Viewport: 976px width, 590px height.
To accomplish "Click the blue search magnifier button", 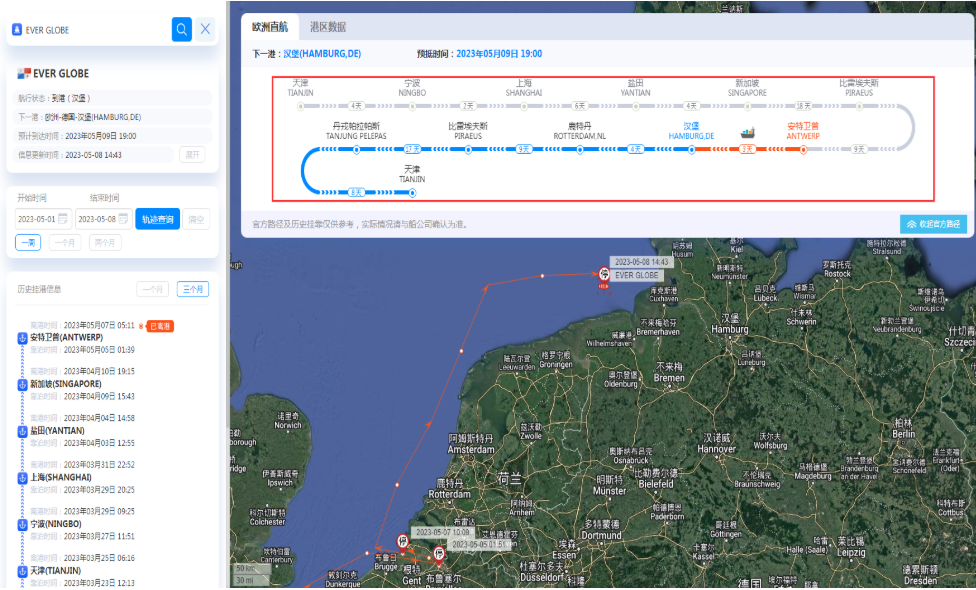I will [181, 29].
